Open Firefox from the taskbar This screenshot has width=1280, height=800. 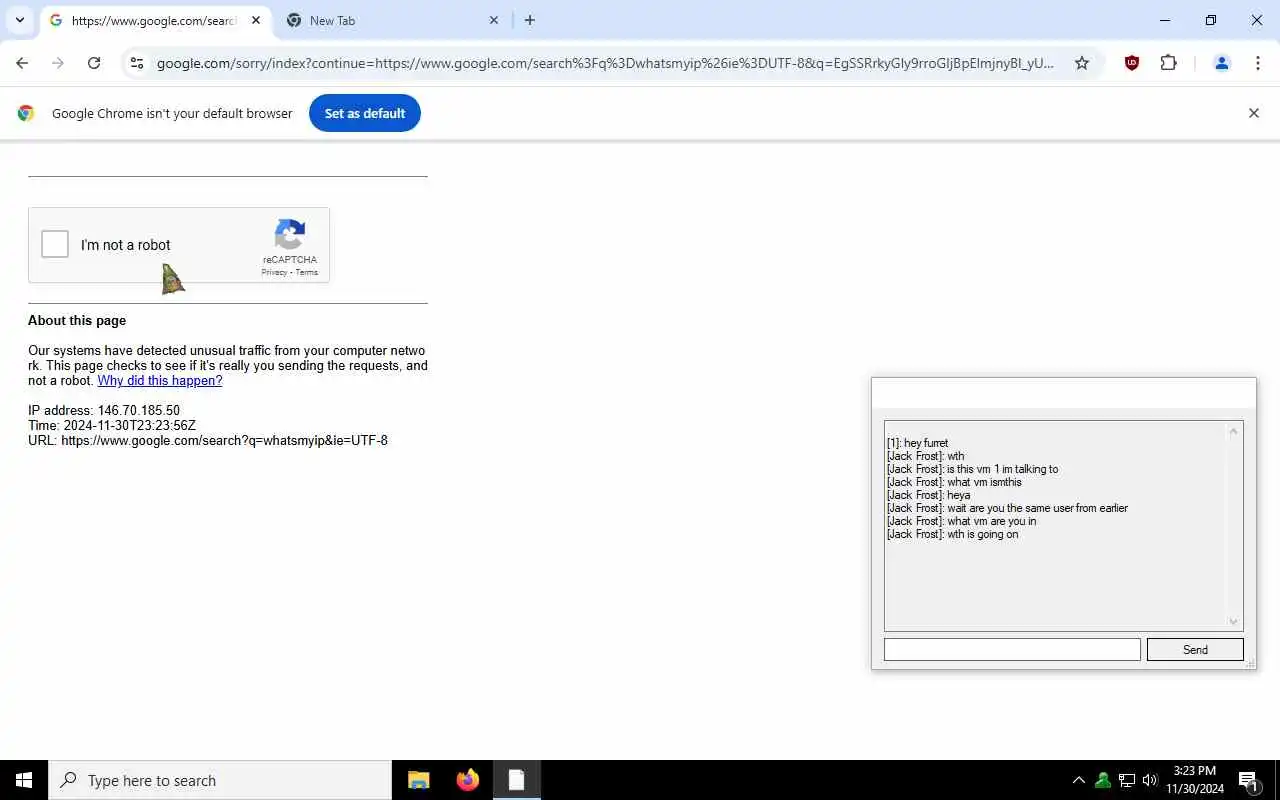click(x=467, y=780)
